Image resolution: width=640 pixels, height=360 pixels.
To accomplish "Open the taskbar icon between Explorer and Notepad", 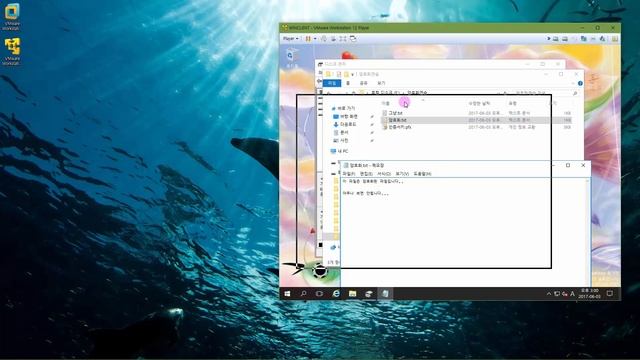I will click(369, 293).
